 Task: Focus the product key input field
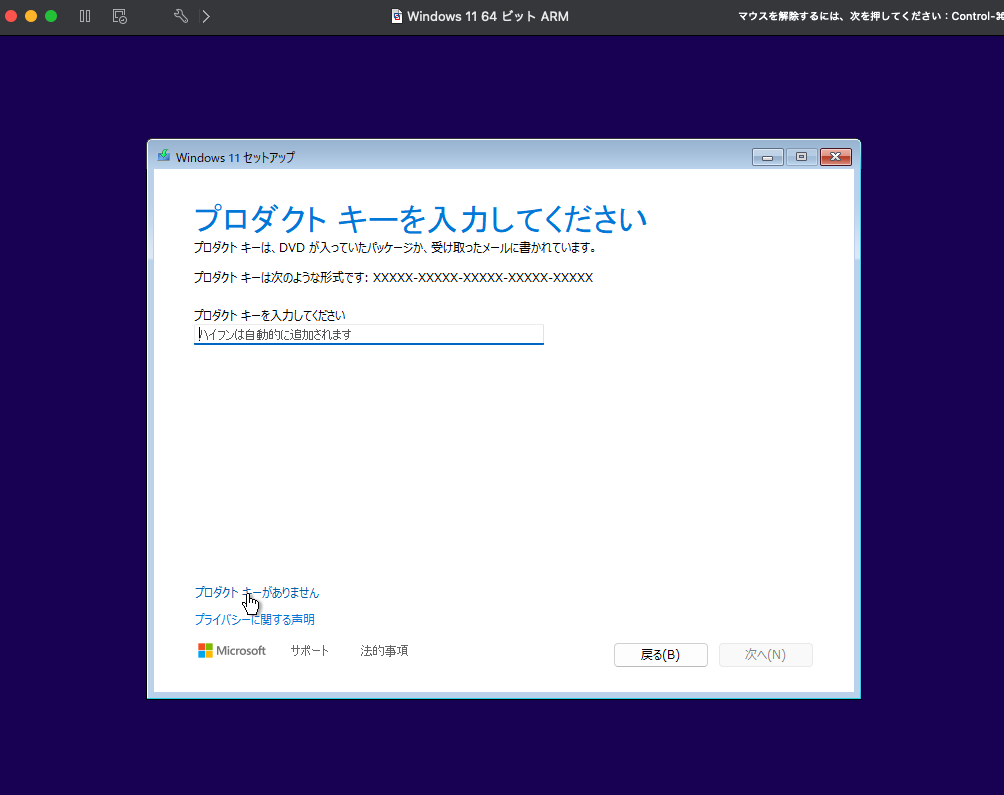(x=368, y=335)
